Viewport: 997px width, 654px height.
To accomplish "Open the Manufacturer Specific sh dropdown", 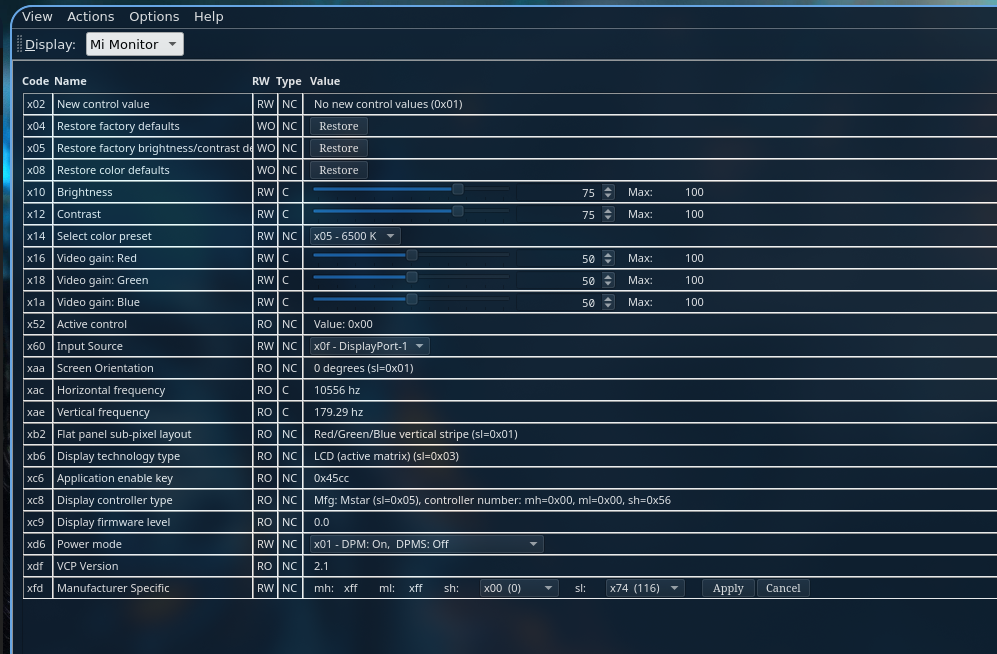I will pos(519,588).
